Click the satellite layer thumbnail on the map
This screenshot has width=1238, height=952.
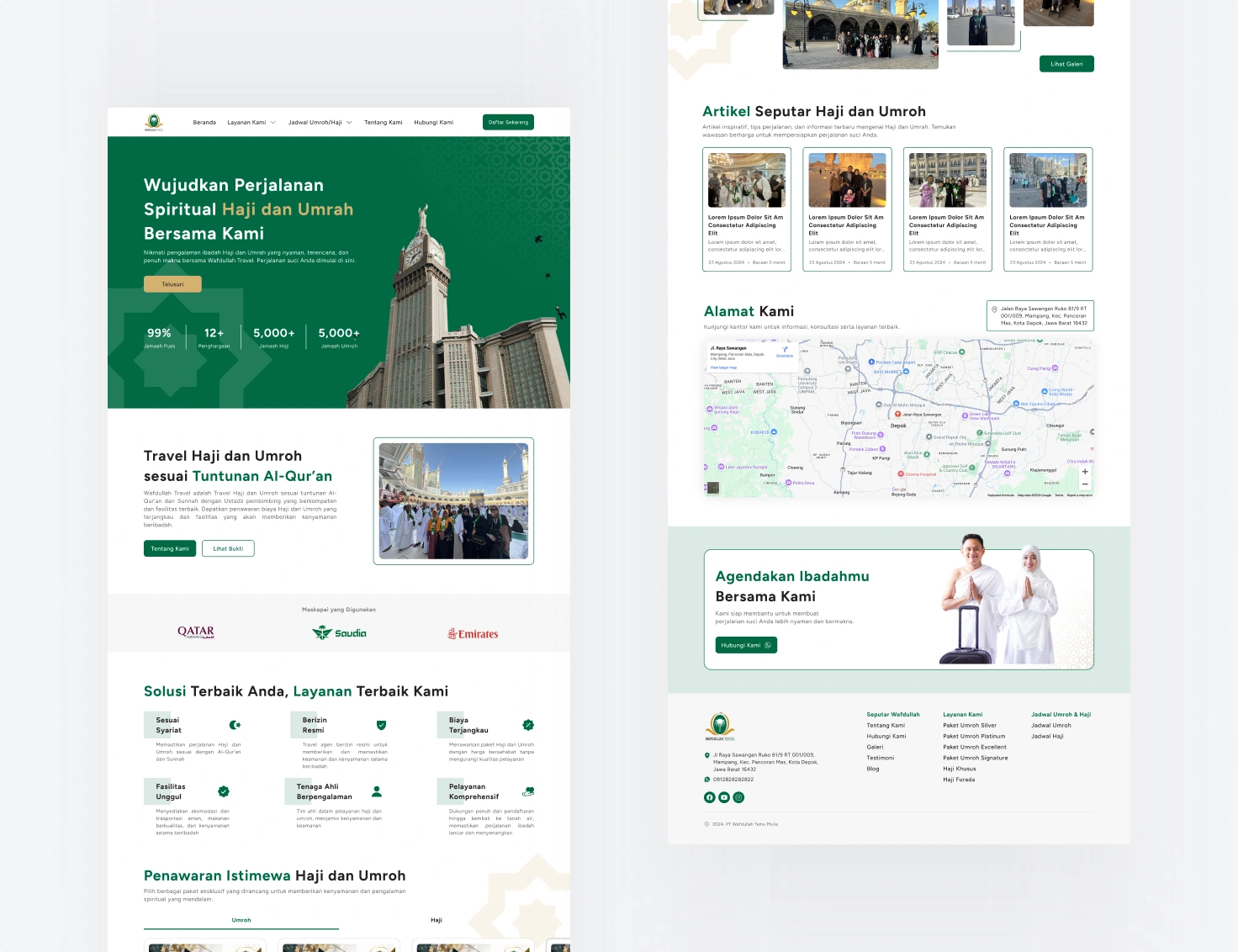click(713, 488)
